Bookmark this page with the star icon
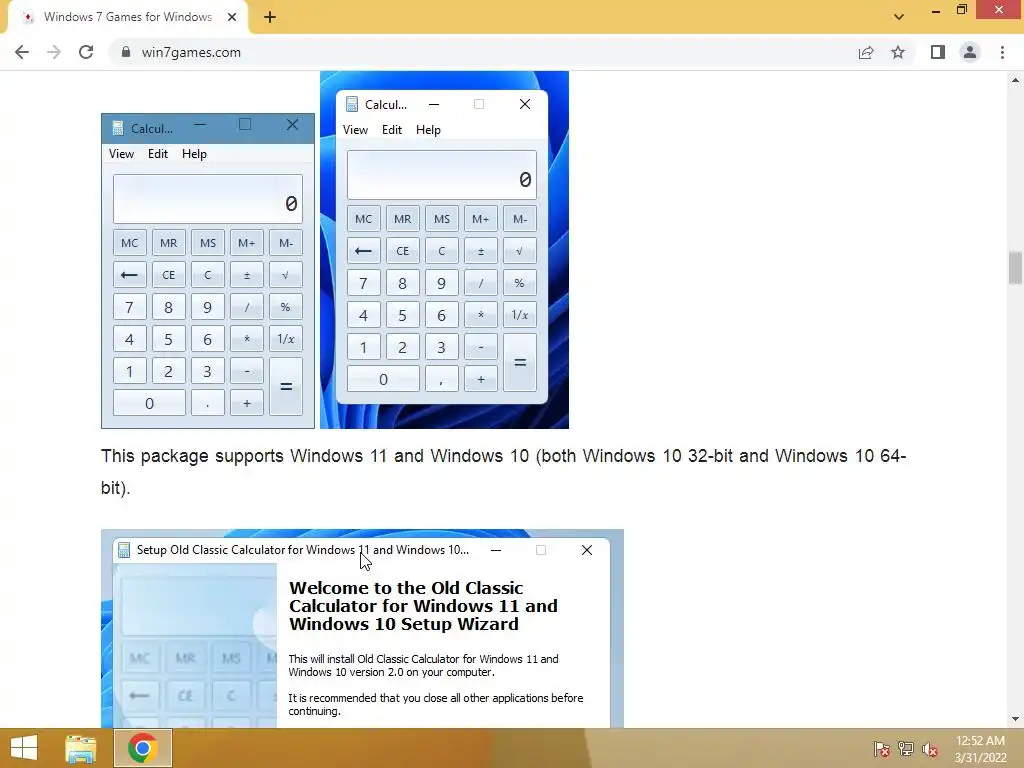The image size is (1024, 768). pos(898,52)
